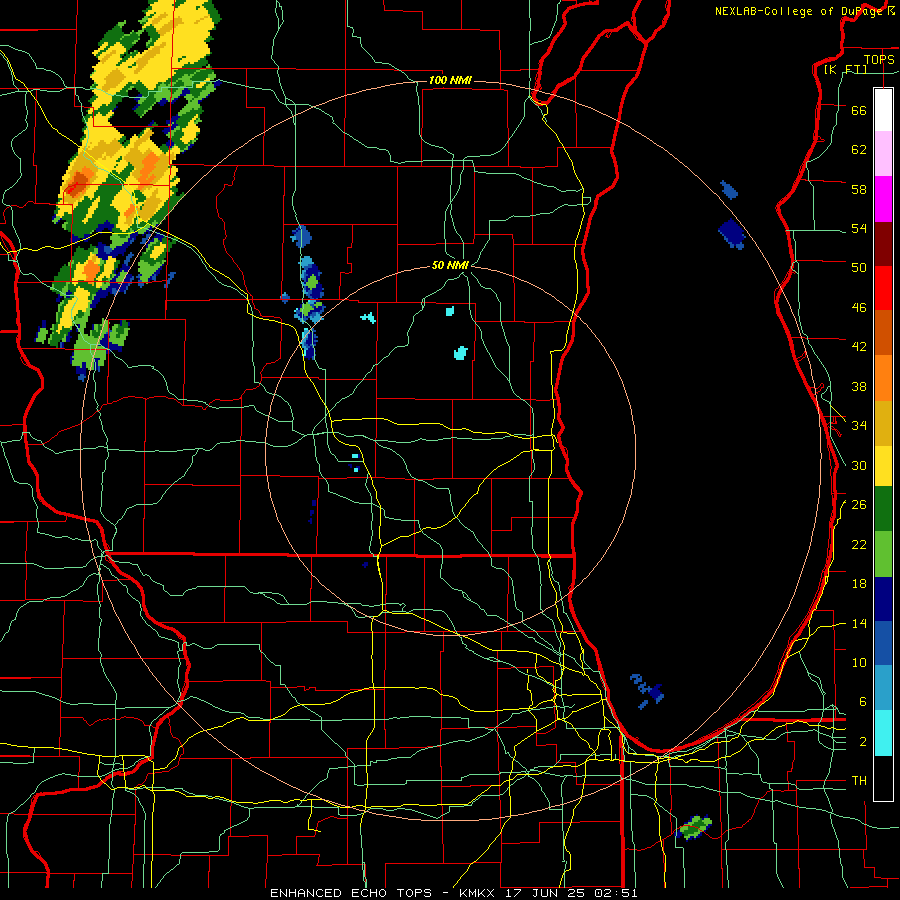This screenshot has width=900, height=900.
Task: Click the '54' legend value
Action: tap(859, 228)
